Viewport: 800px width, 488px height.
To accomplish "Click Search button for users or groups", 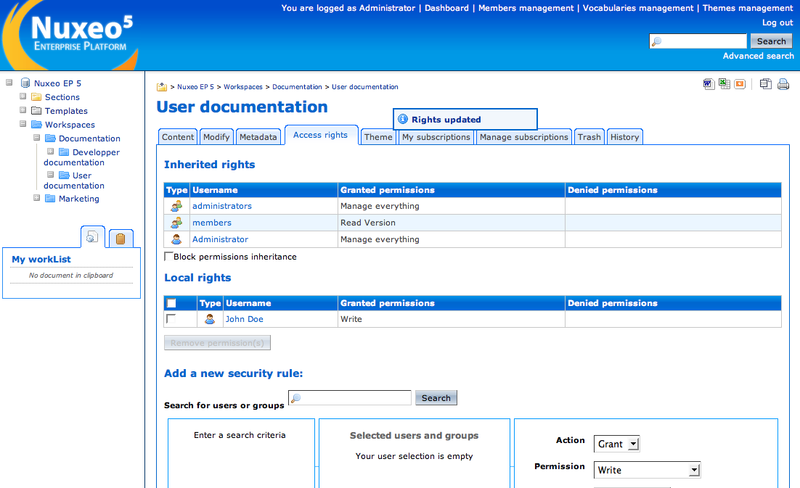I will 436,398.
